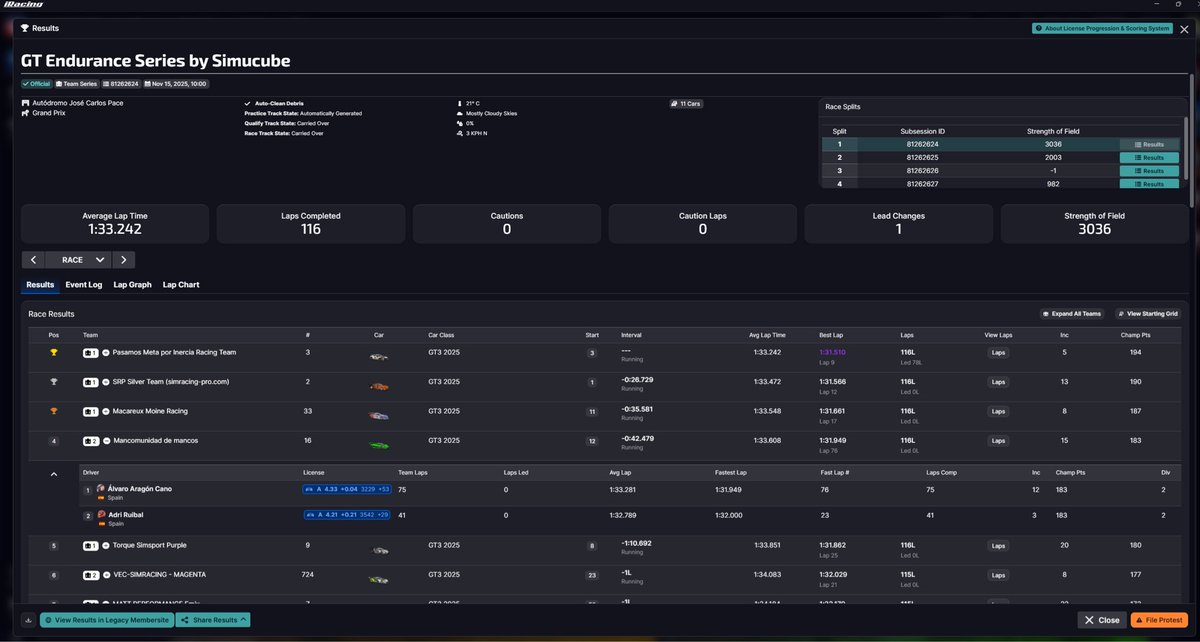This screenshot has height=642, width=1200.
Task: Click Álvaro Aragón Cano's helmet icon
Action: coord(101,488)
